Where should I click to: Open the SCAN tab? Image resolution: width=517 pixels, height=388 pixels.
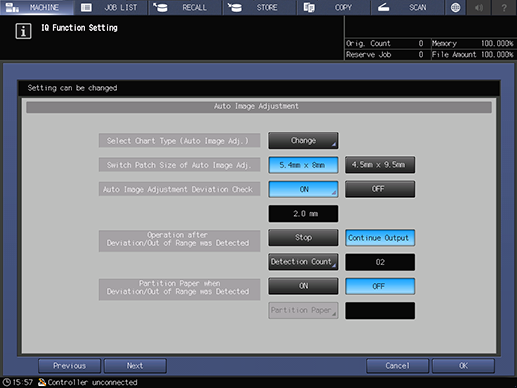[x=408, y=7]
